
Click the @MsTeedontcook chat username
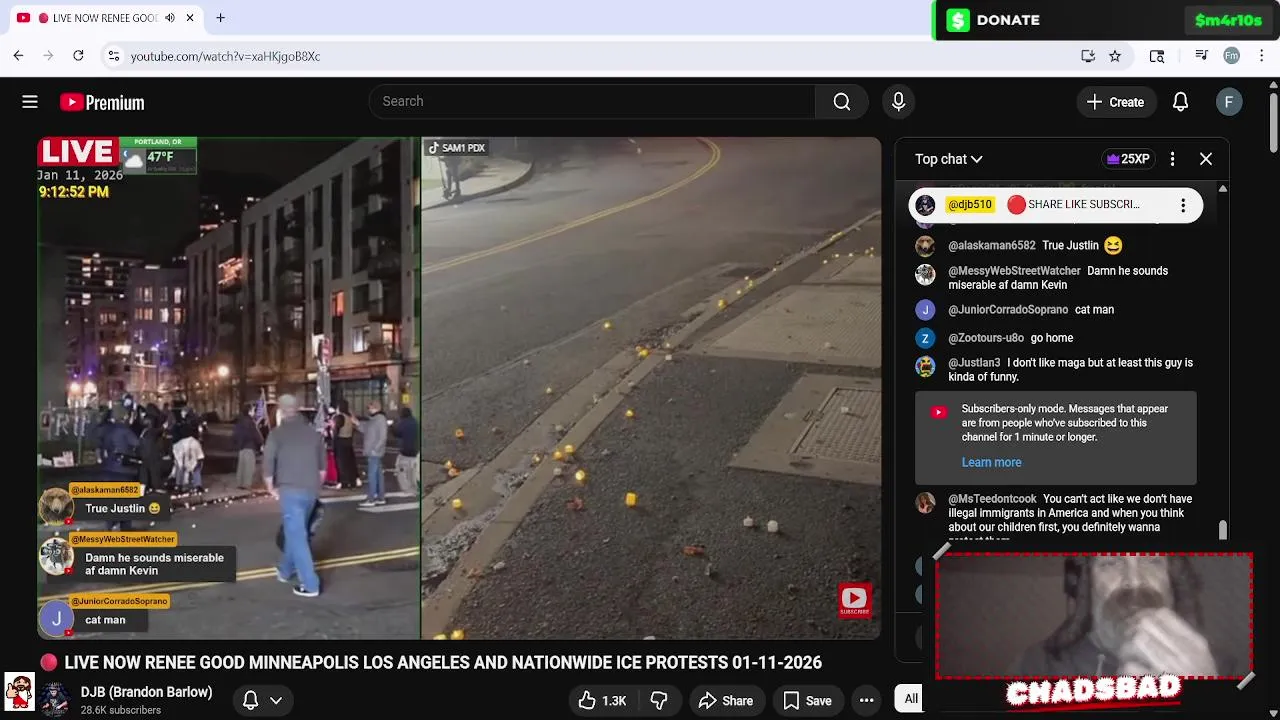(x=992, y=499)
